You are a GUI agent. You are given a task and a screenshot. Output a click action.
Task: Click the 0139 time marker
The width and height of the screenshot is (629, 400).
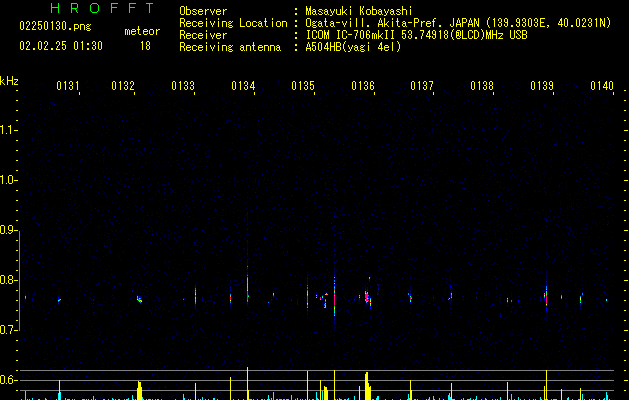click(x=542, y=86)
